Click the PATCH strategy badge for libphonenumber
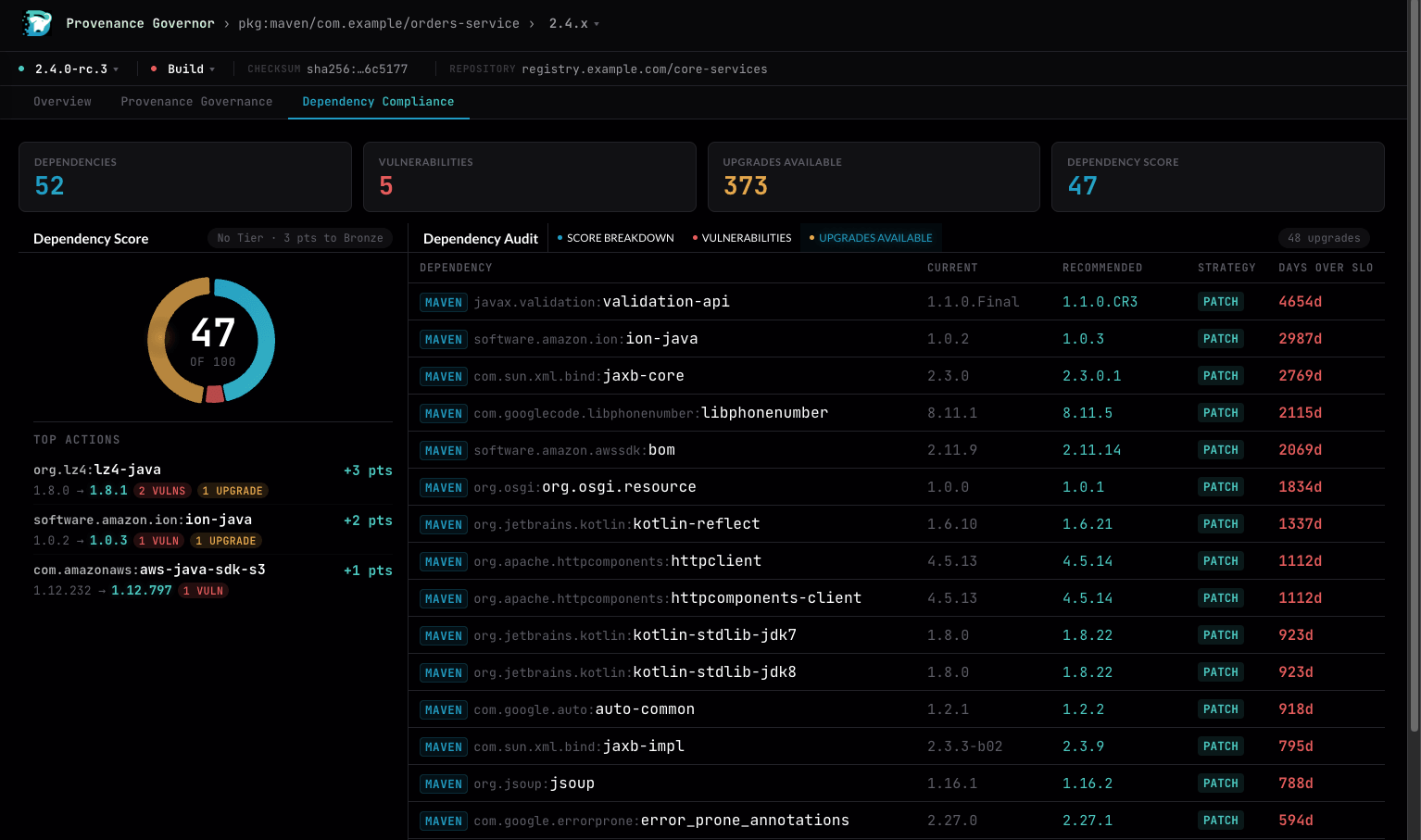1421x840 pixels. click(1220, 412)
